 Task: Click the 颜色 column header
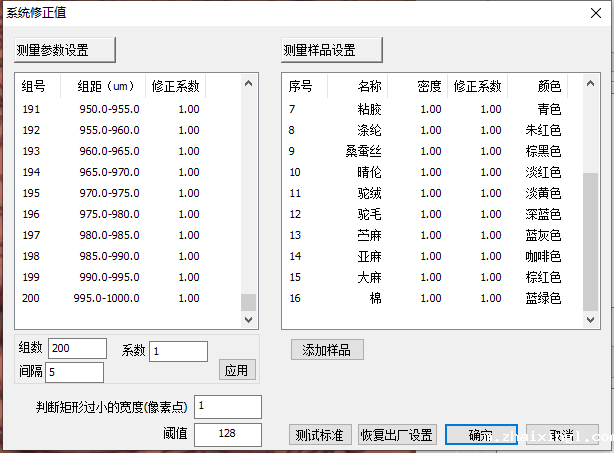coord(549,86)
